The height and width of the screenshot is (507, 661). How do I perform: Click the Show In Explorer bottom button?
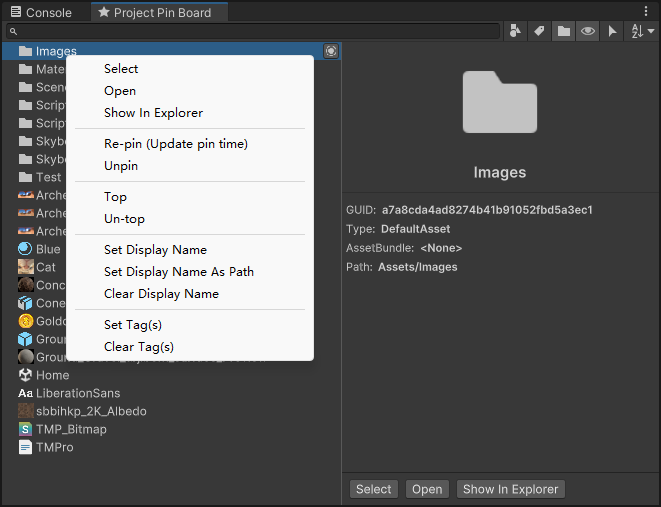pos(511,489)
